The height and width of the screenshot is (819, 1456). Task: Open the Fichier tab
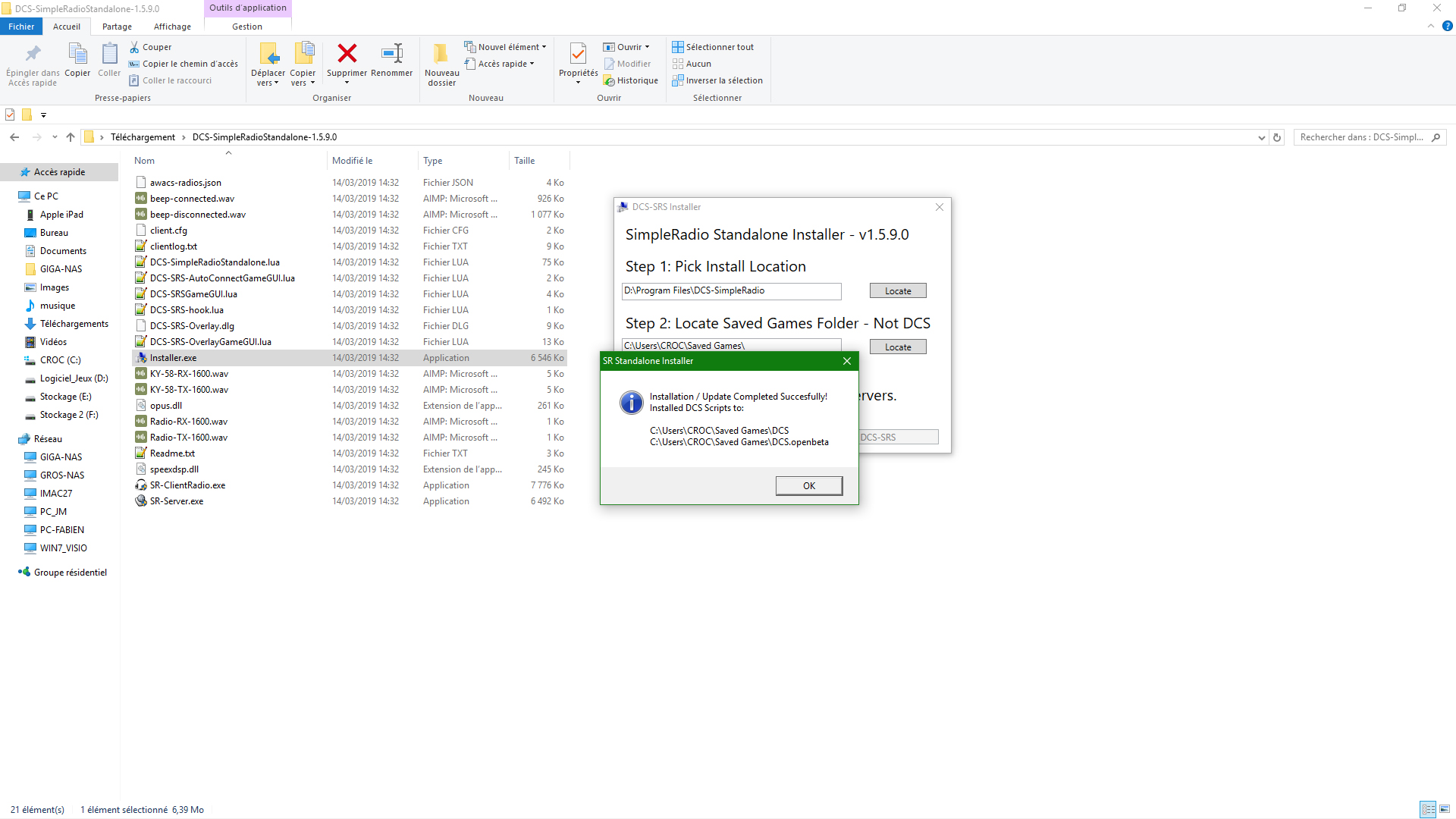[x=21, y=27]
